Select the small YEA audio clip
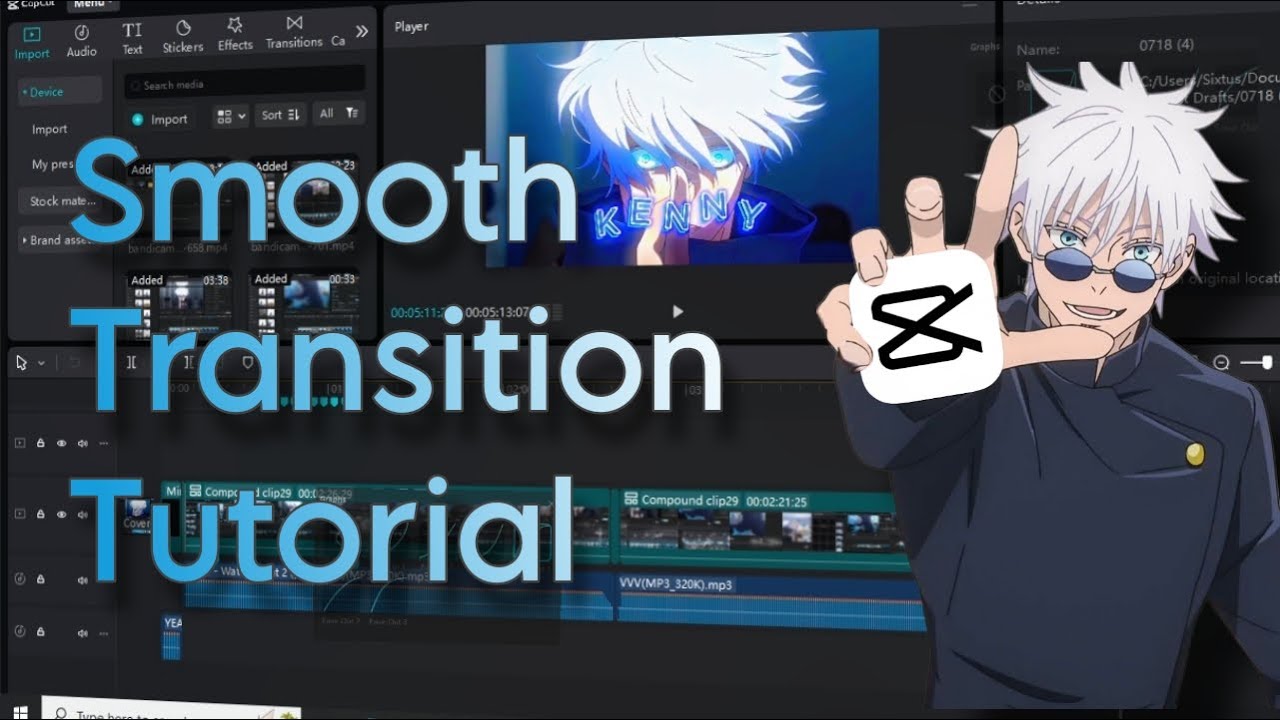The image size is (1280, 720). pos(172,637)
